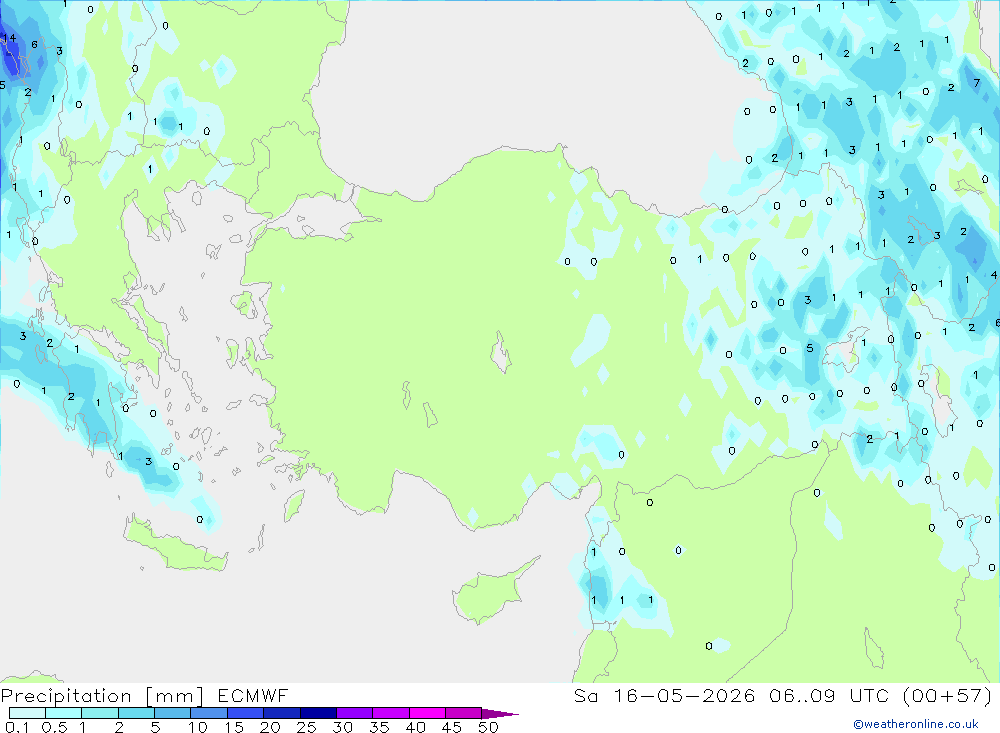Click the legend label "0.1"
The image size is (1000, 733).
point(17,727)
